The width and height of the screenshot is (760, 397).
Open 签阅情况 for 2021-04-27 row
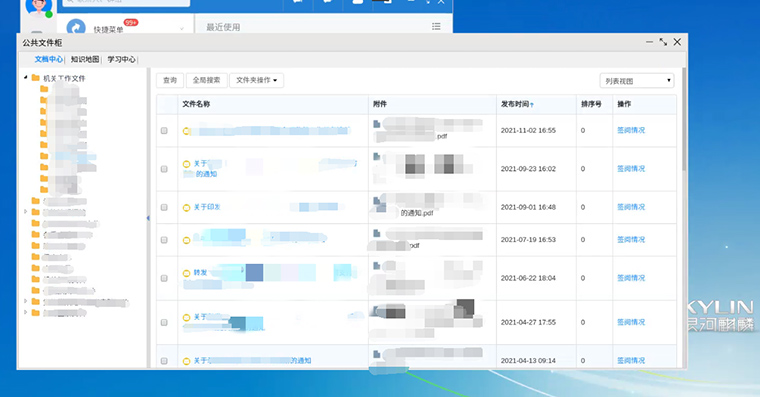(631, 322)
